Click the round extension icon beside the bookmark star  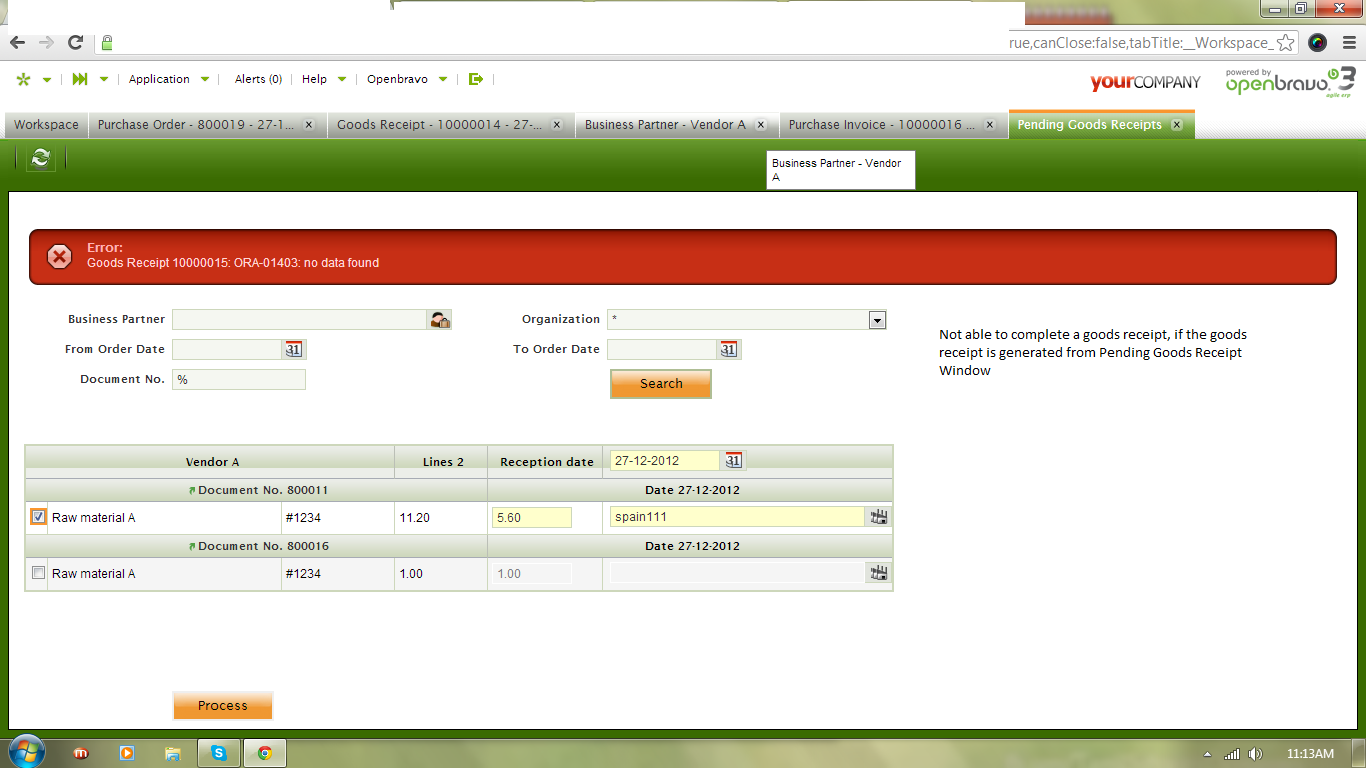pos(1317,42)
